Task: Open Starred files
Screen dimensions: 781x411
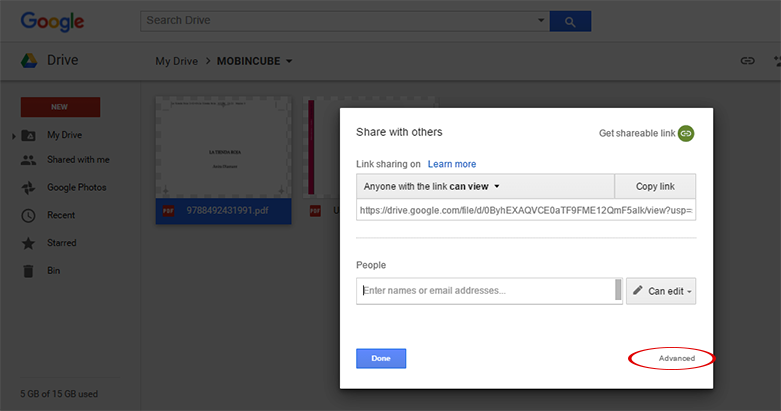Action: (x=62, y=243)
